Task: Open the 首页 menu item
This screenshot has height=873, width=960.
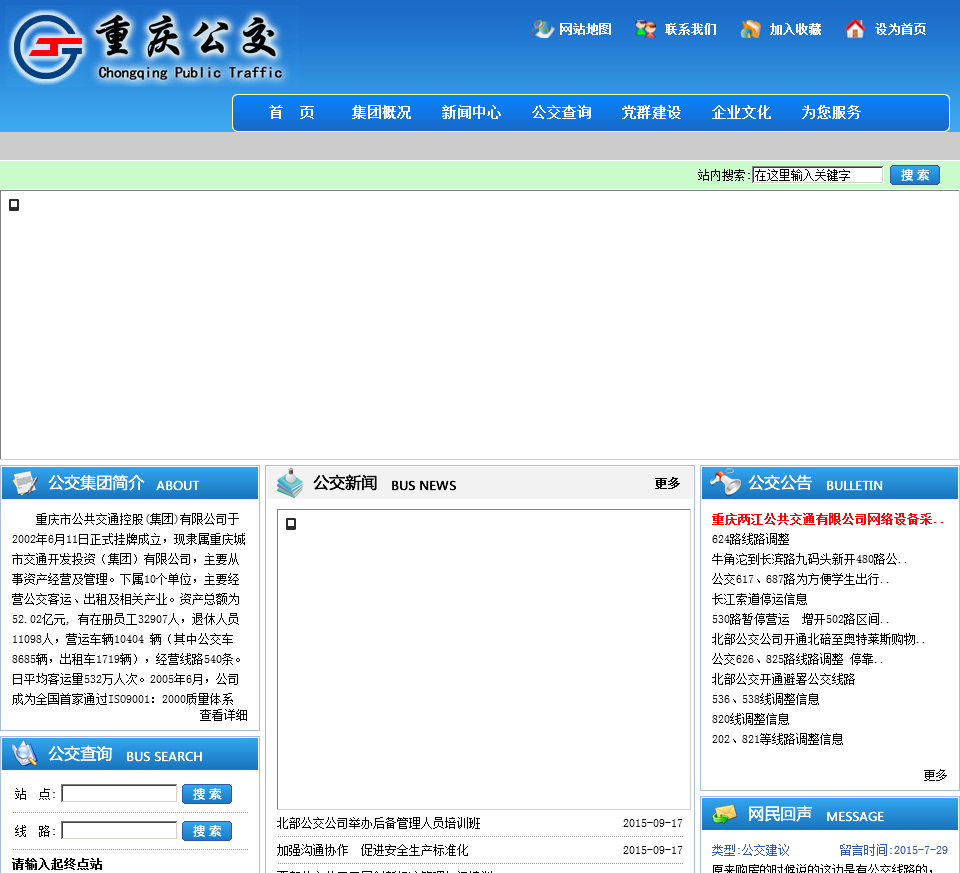Action: coord(291,113)
